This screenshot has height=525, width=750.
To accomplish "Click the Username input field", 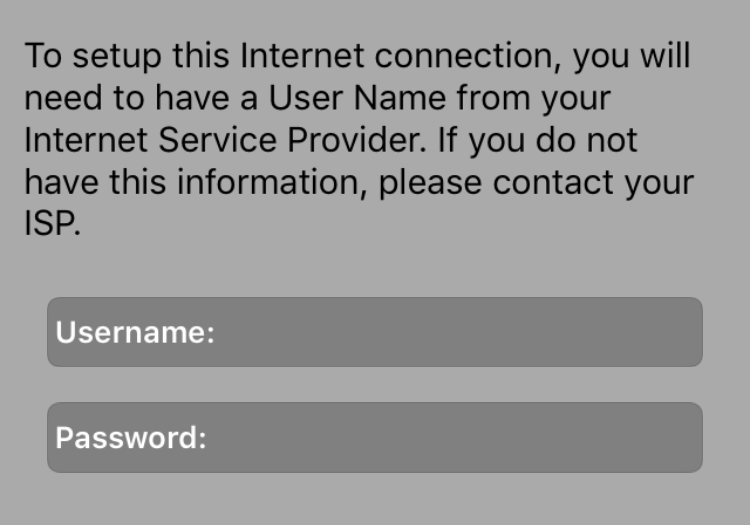I will [374, 332].
